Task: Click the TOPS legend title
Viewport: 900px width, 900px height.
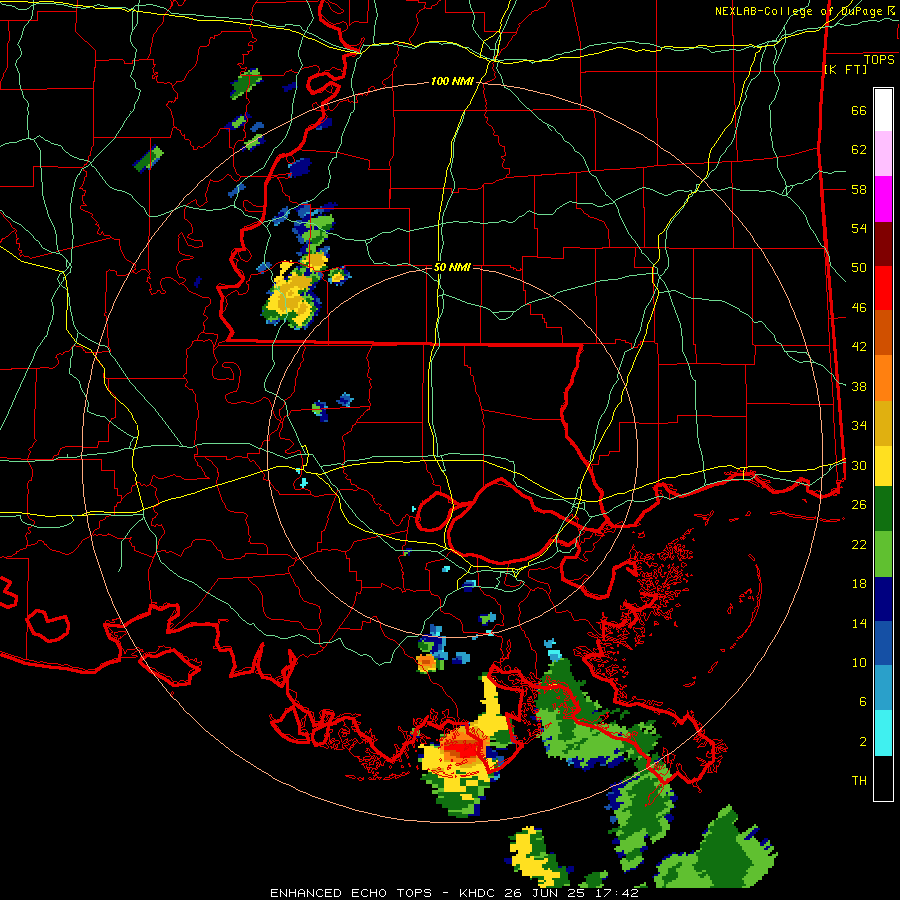Action: [x=879, y=59]
